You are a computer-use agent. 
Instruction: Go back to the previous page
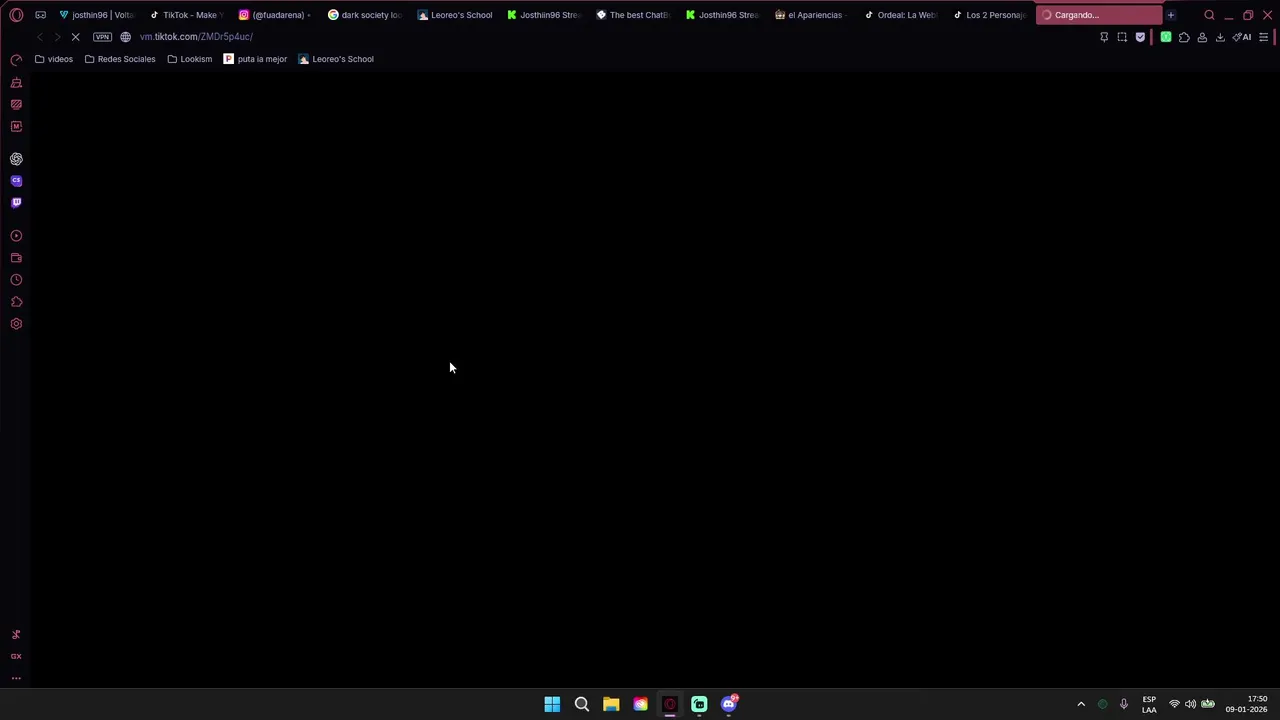point(39,37)
